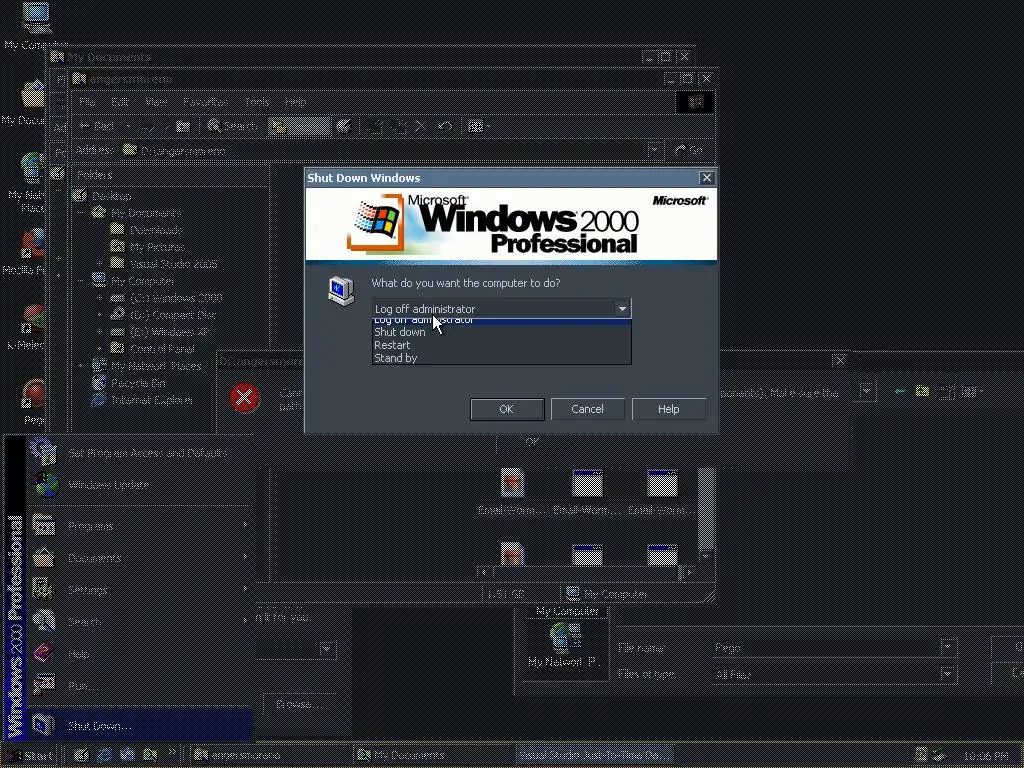
Task: Confirm with OK in Shut Down Windows
Action: click(507, 409)
